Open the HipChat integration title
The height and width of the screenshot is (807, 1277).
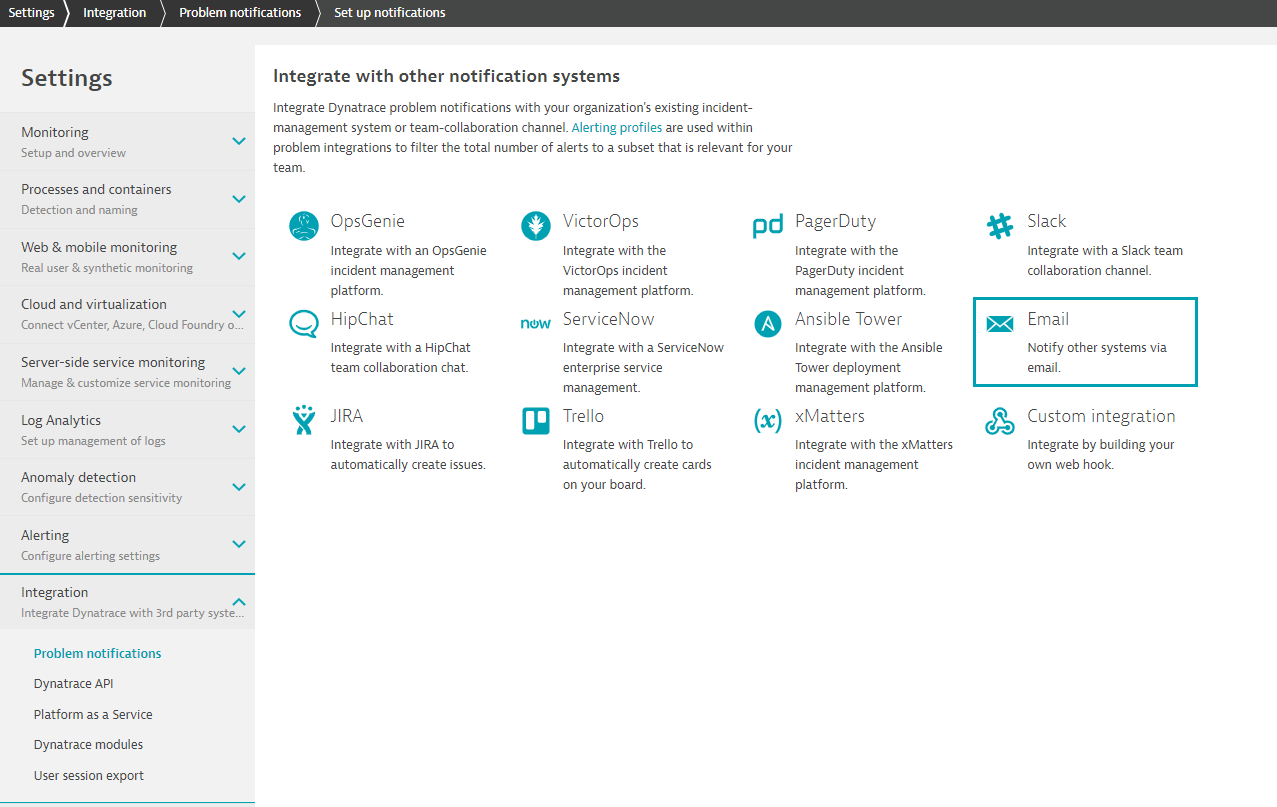[x=362, y=319]
